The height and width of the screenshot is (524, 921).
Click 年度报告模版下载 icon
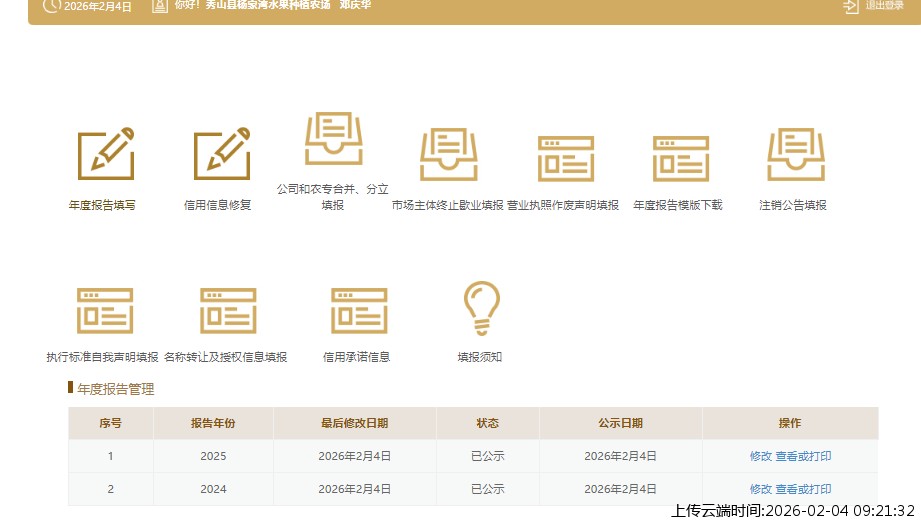pos(680,158)
